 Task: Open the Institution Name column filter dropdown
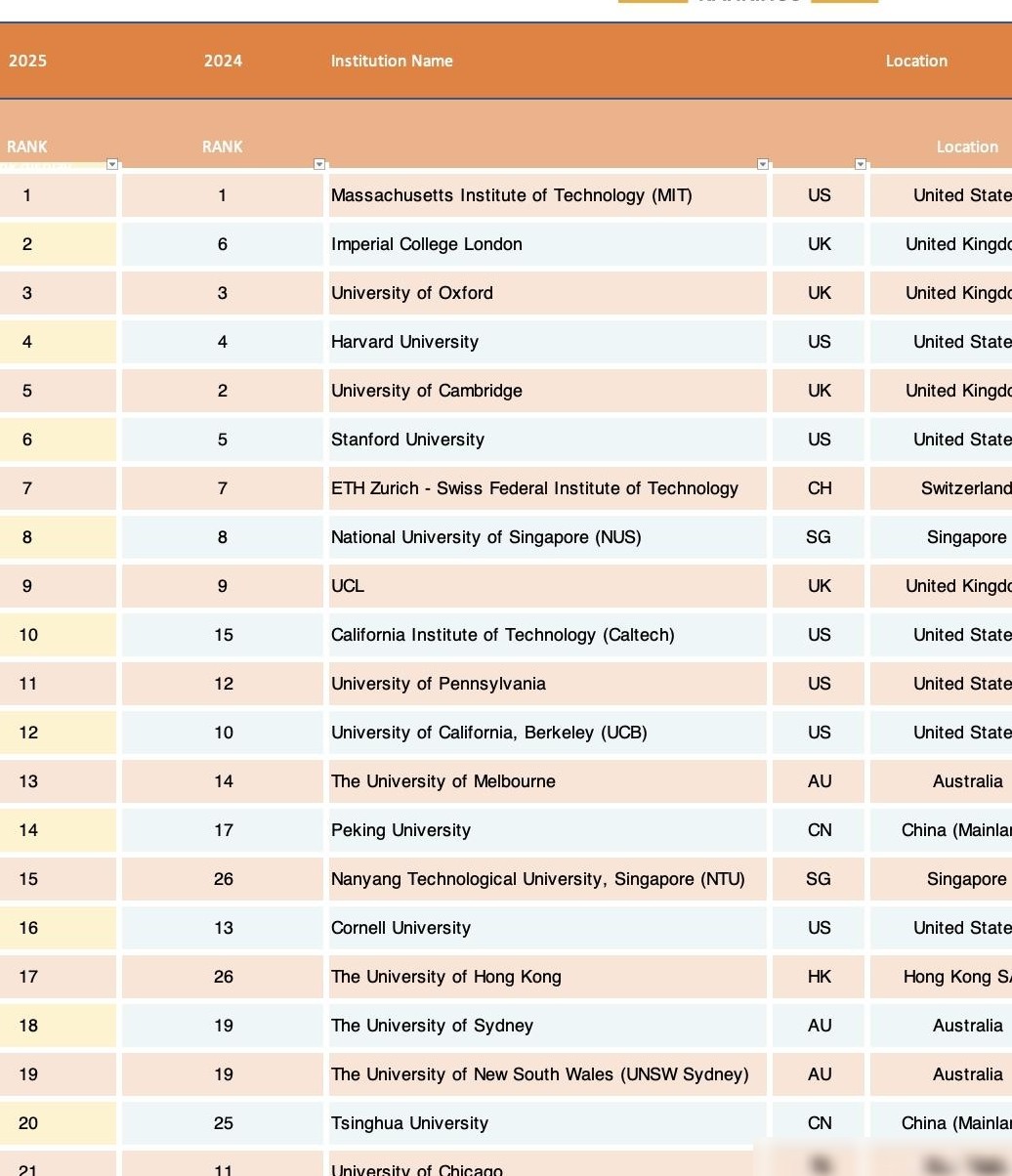tap(763, 164)
